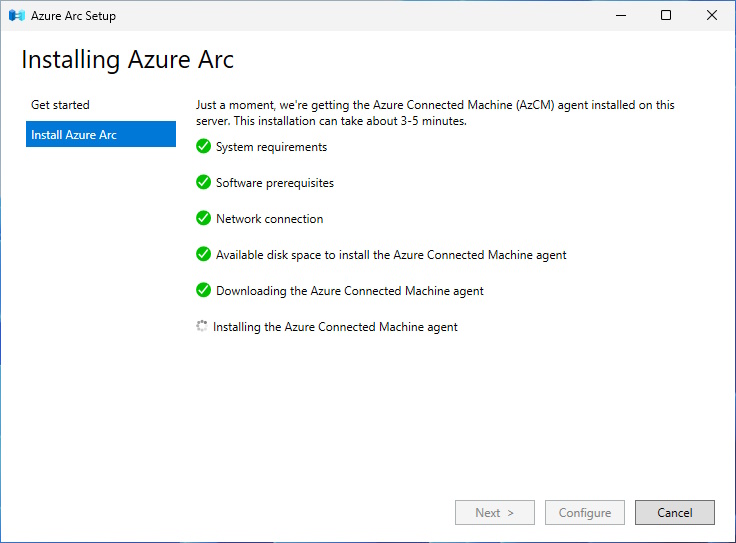The width and height of the screenshot is (736, 543).
Task: Cancel the Azure Arc installation
Action: point(675,512)
